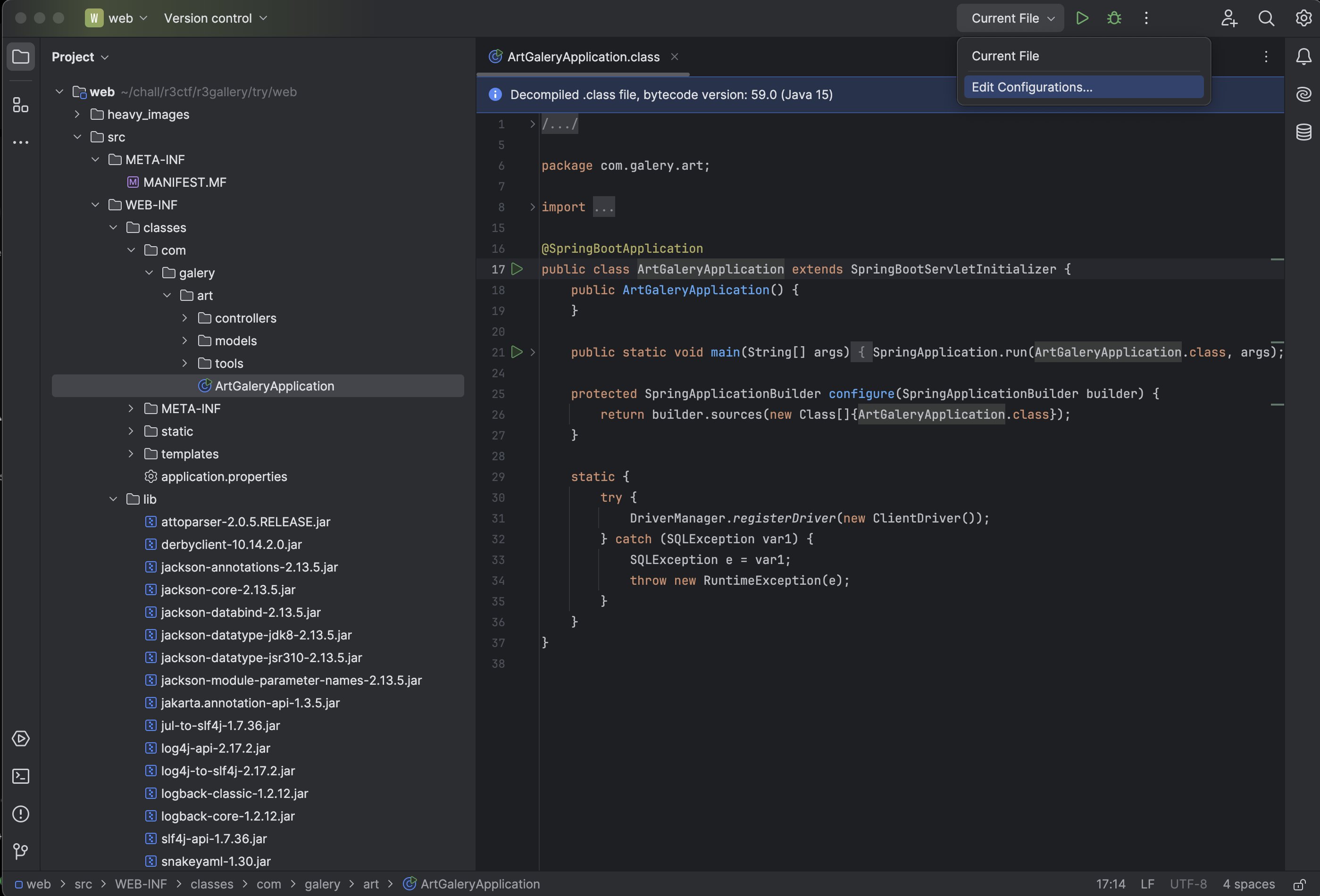
Task: Collapse the src folder
Action: point(77,137)
